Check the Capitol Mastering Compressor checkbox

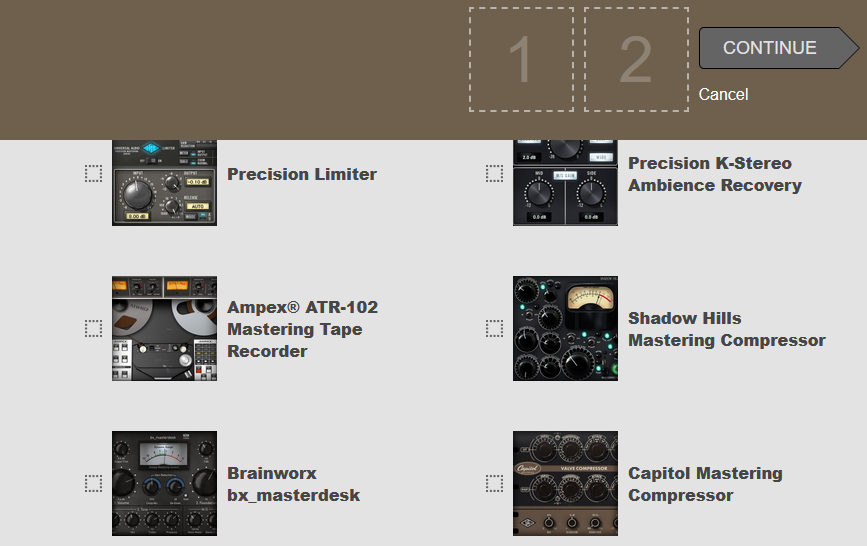(494, 483)
